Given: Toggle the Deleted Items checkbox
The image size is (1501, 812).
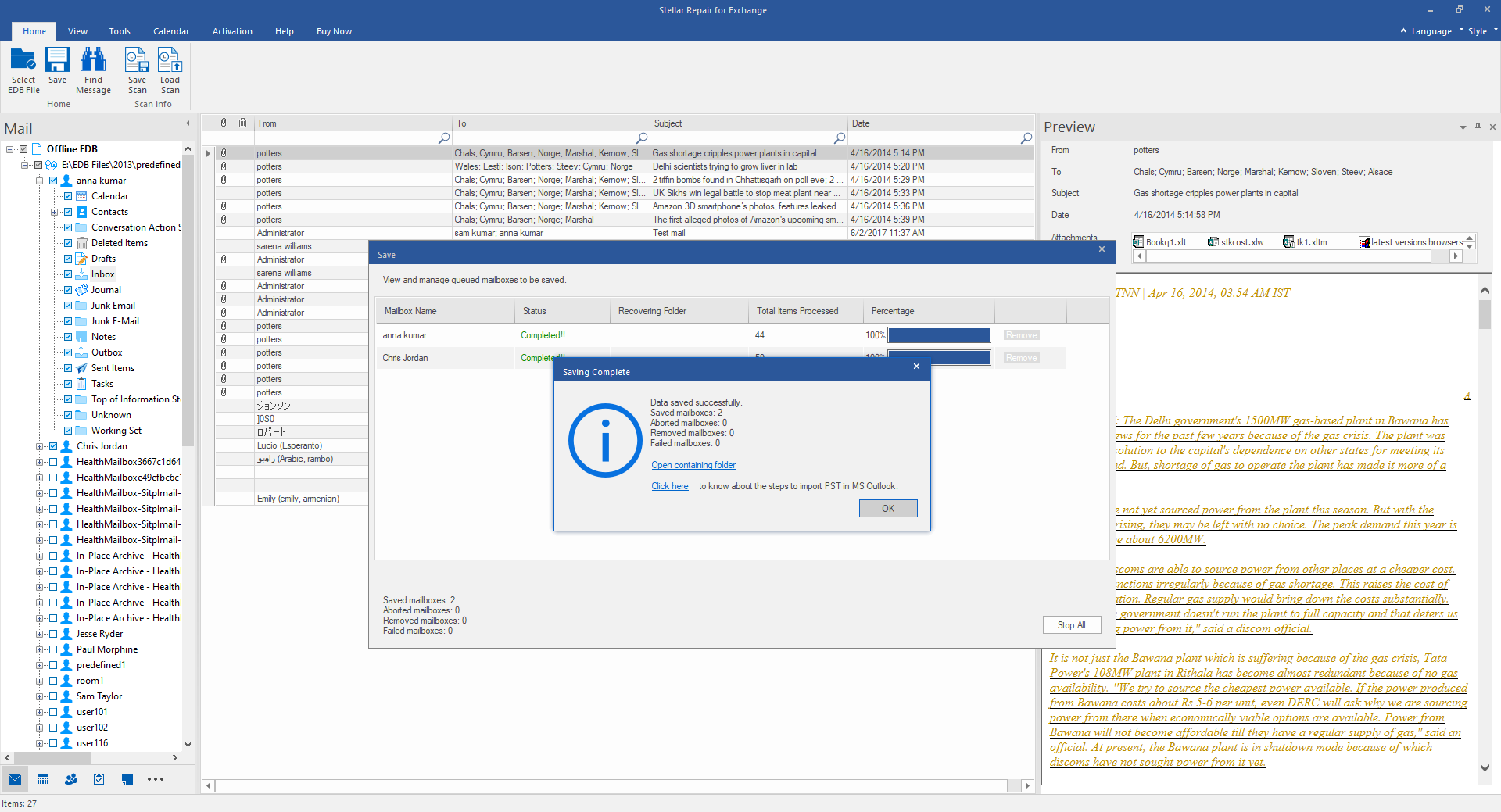Looking at the screenshot, I should 68,243.
